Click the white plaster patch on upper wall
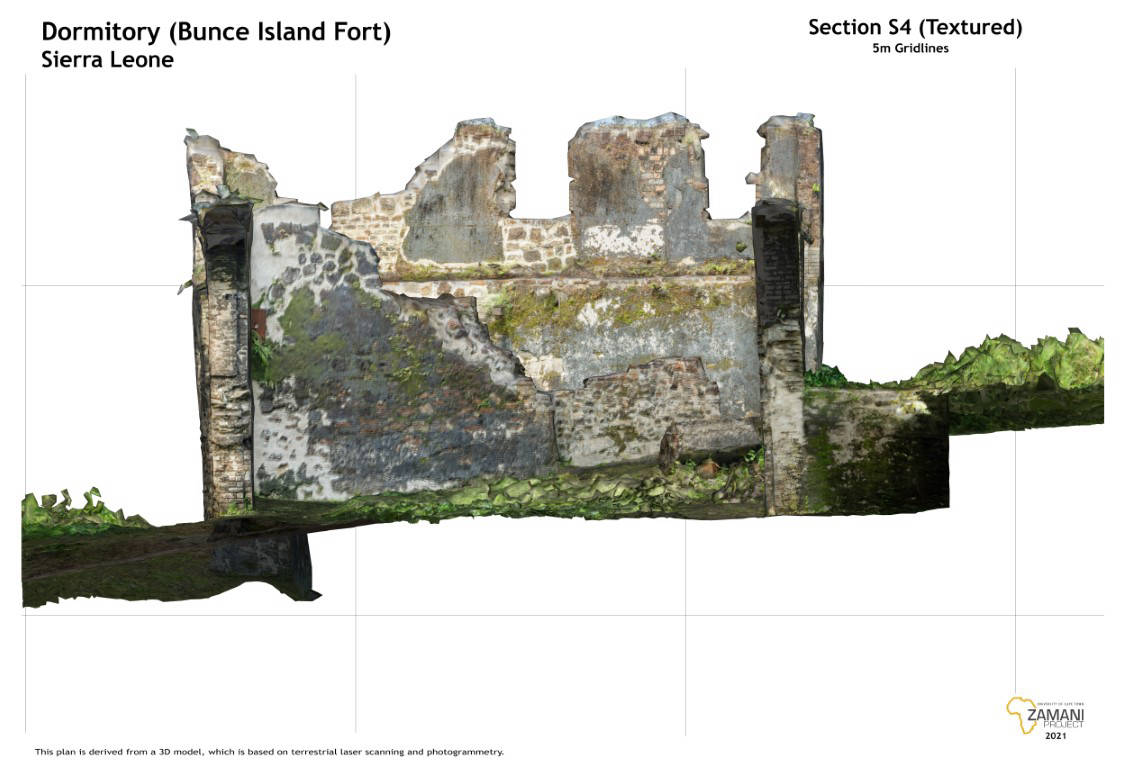This screenshot has height=768, width=1126. pyautogui.click(x=622, y=240)
